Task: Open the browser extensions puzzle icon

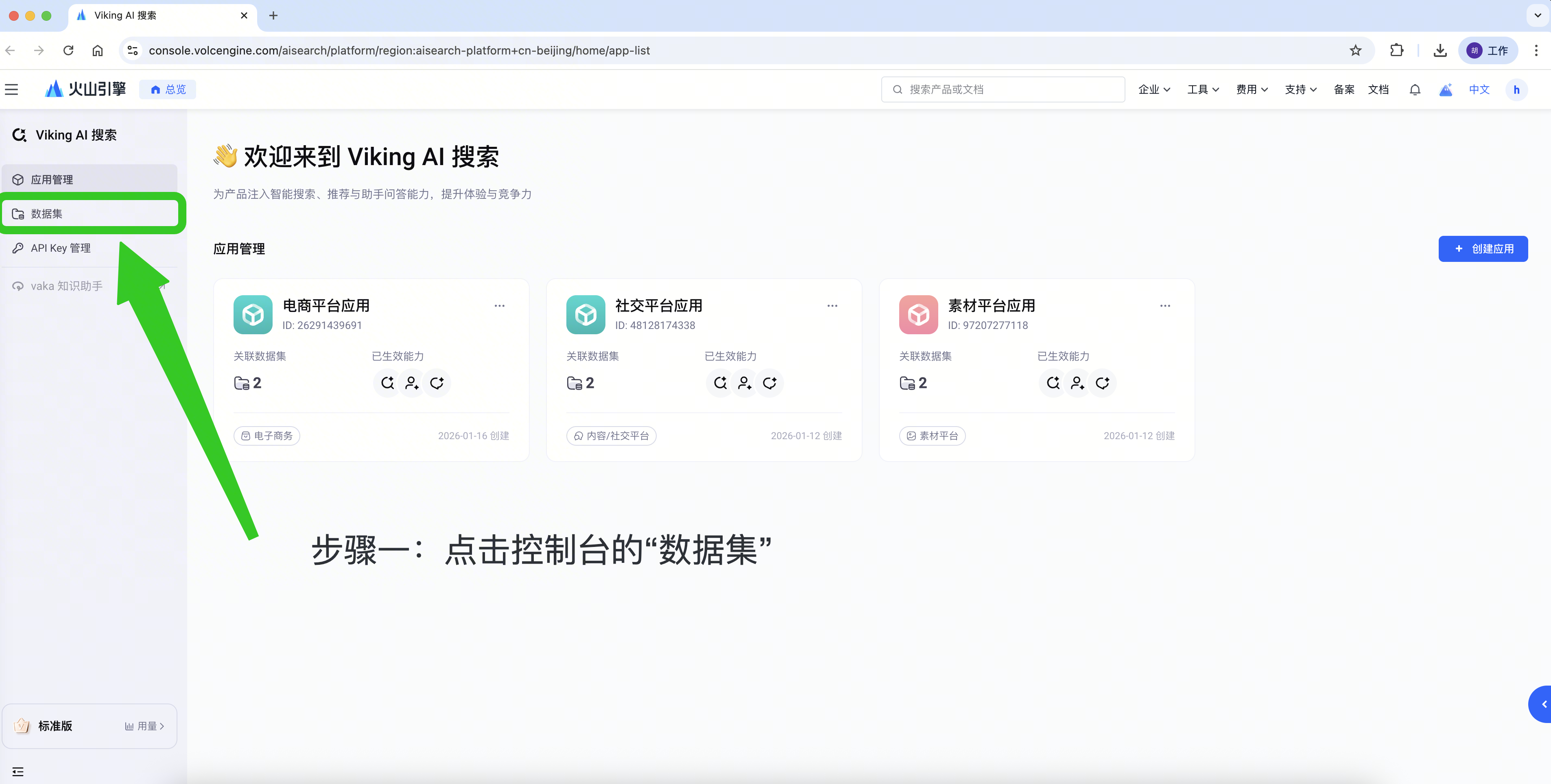Action: [1396, 50]
